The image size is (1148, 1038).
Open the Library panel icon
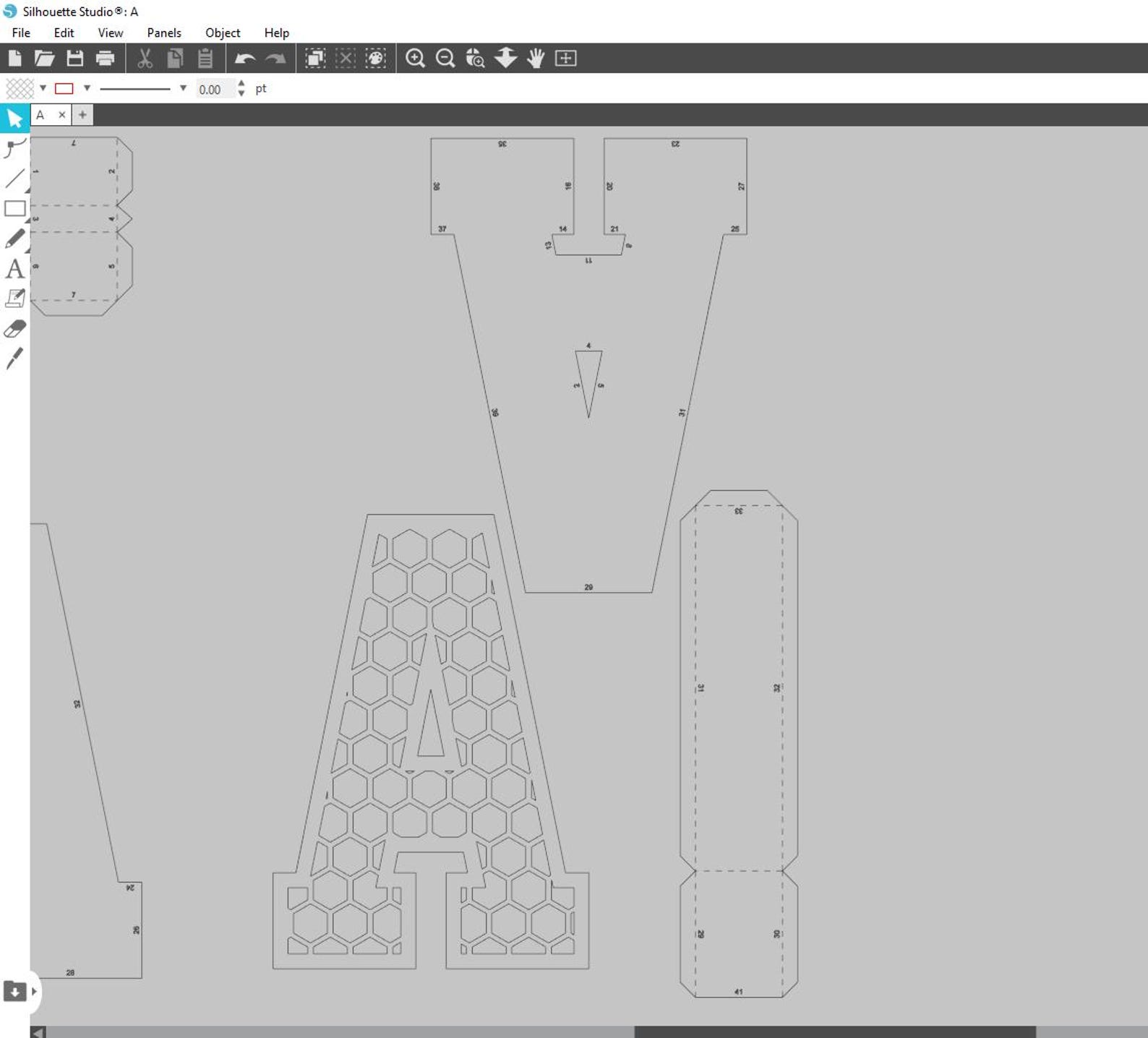[x=14, y=991]
